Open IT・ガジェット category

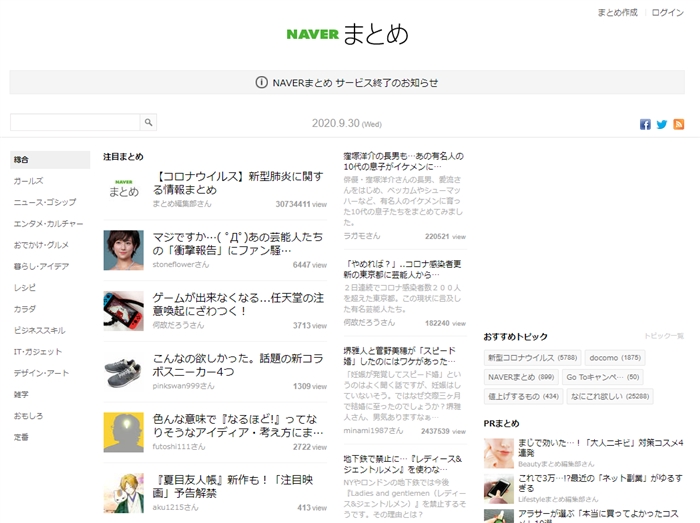pyautogui.click(x=38, y=352)
